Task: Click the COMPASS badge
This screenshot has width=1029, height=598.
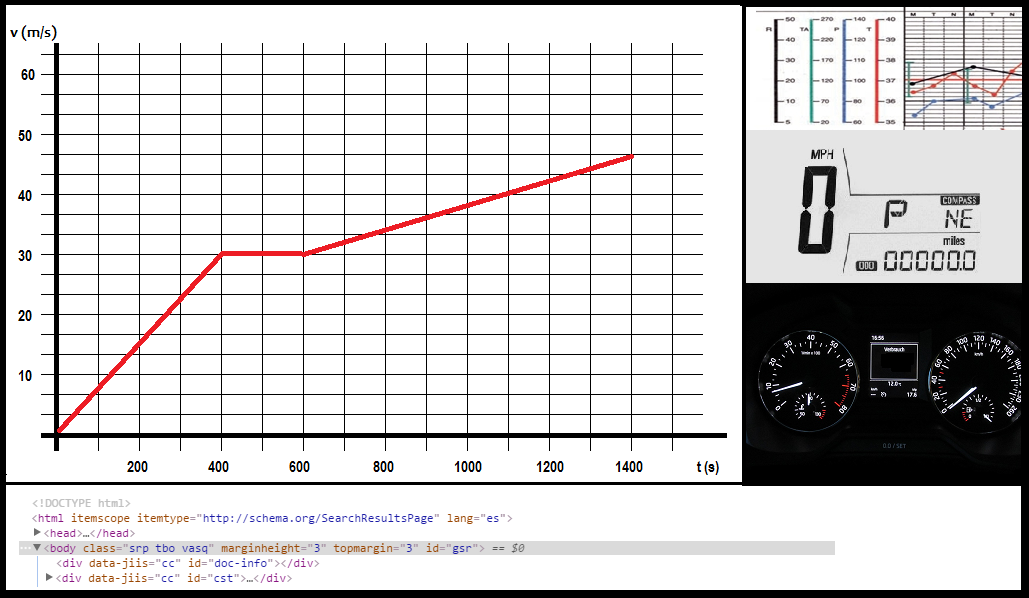Action: coord(960,200)
